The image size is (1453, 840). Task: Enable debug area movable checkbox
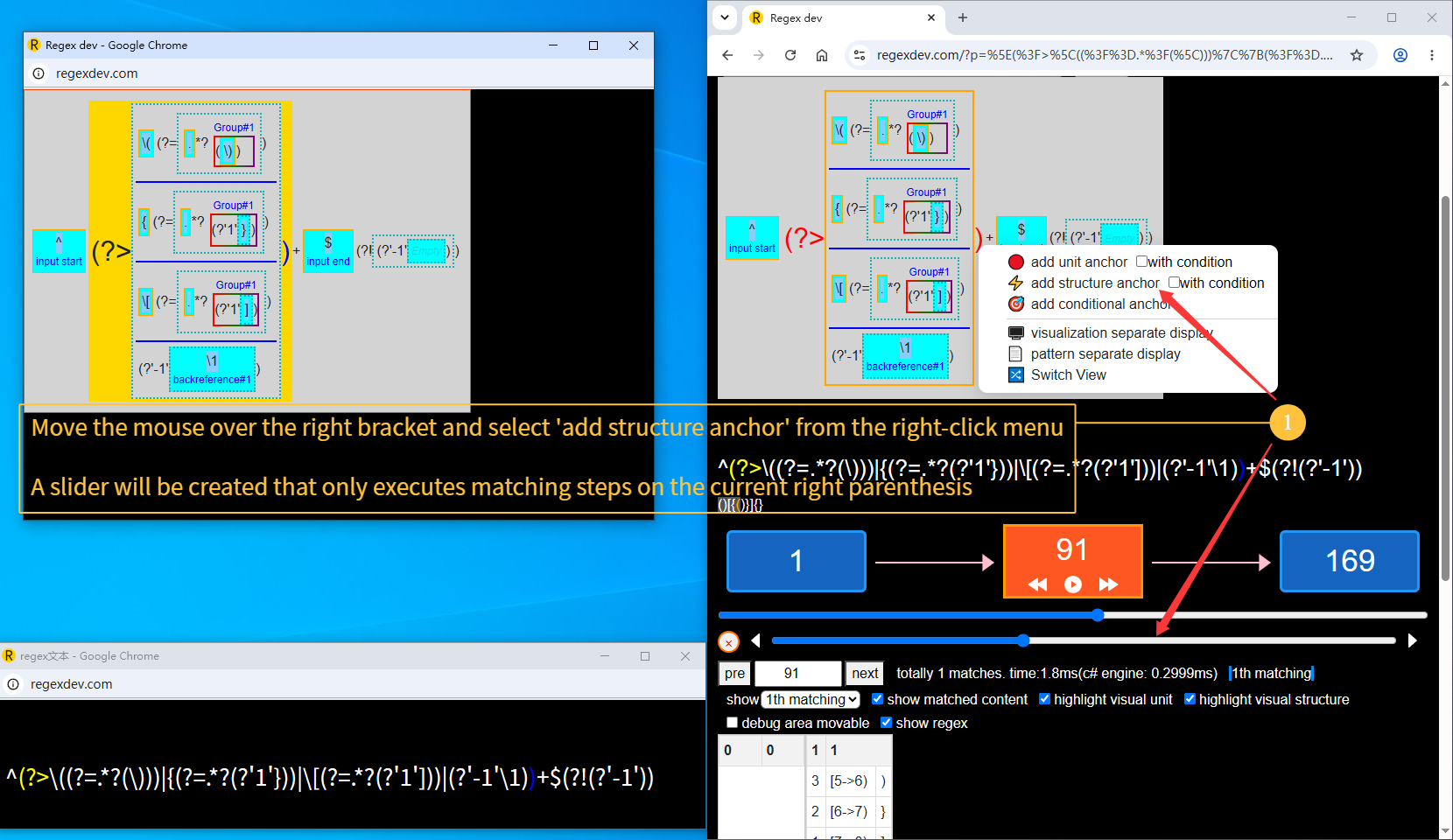point(732,722)
